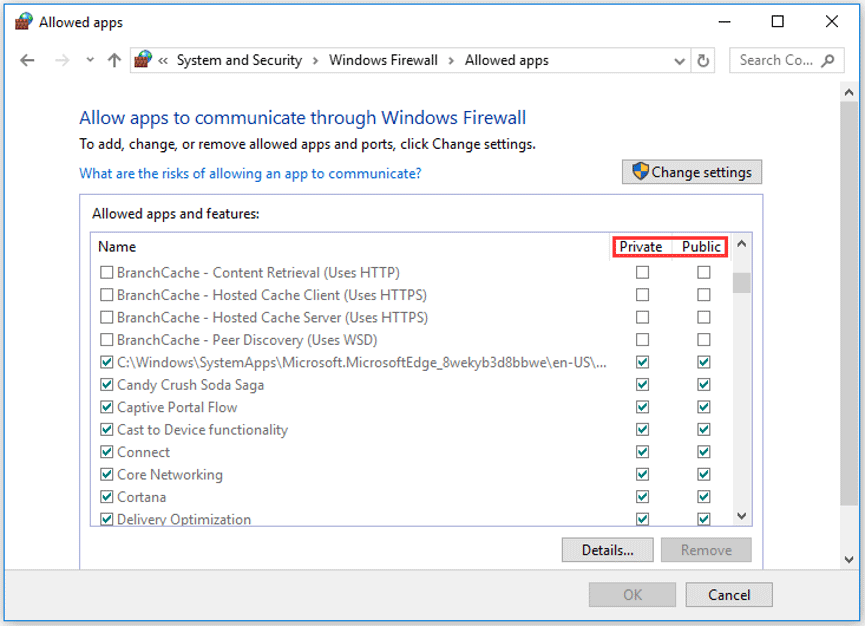The height and width of the screenshot is (626, 865).
Task: Select System and Security in the breadcrumb
Action: (x=239, y=60)
